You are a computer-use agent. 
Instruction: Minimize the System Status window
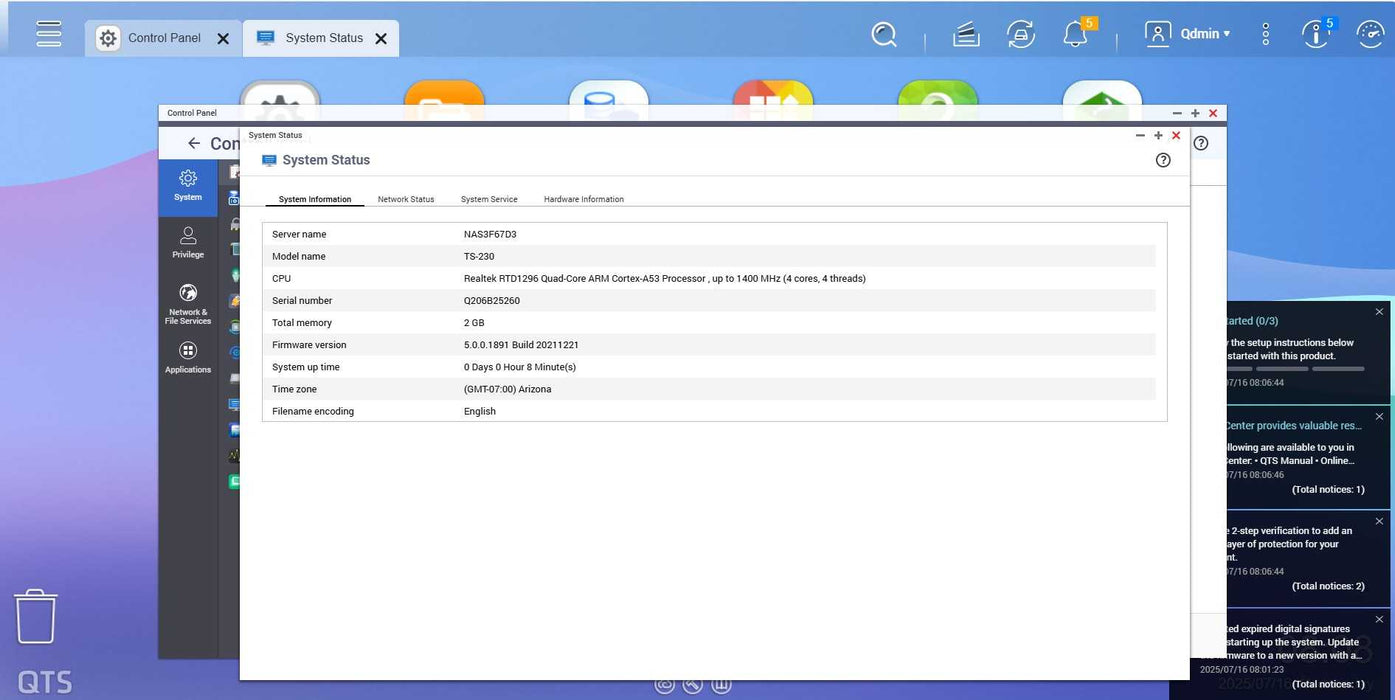(1140, 136)
